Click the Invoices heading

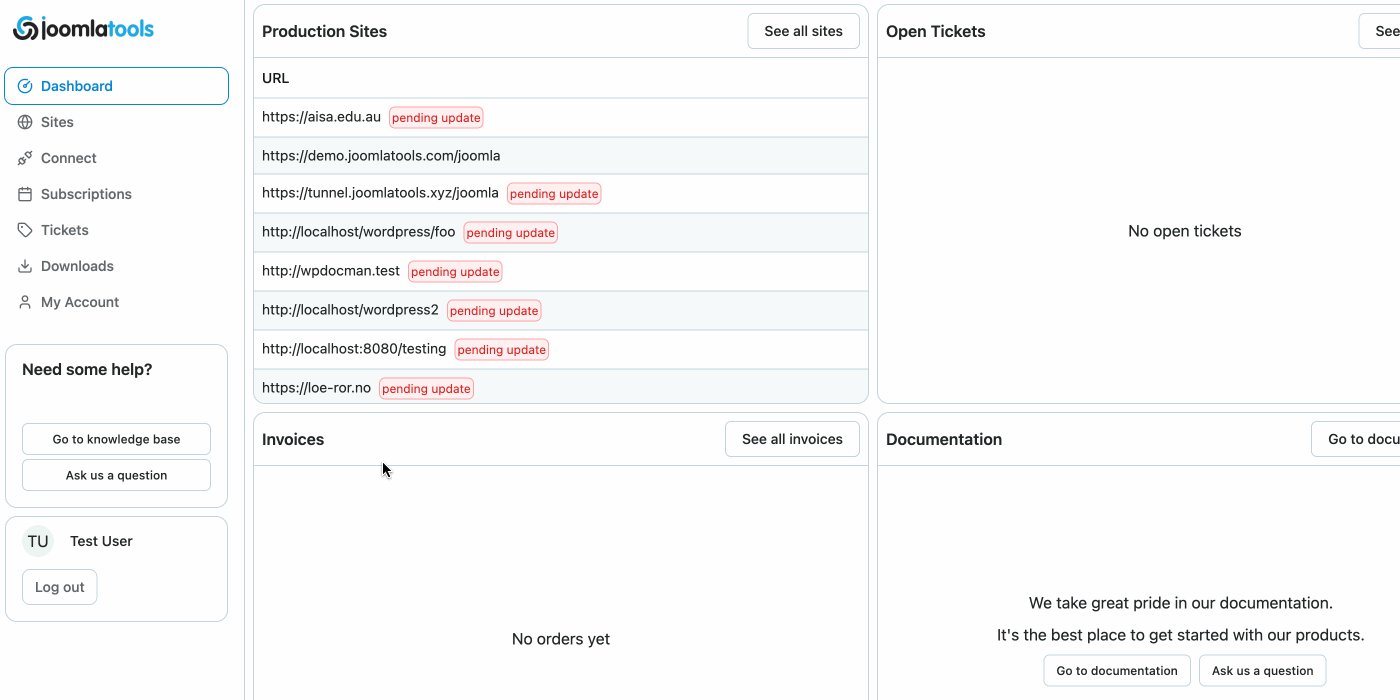tap(293, 439)
